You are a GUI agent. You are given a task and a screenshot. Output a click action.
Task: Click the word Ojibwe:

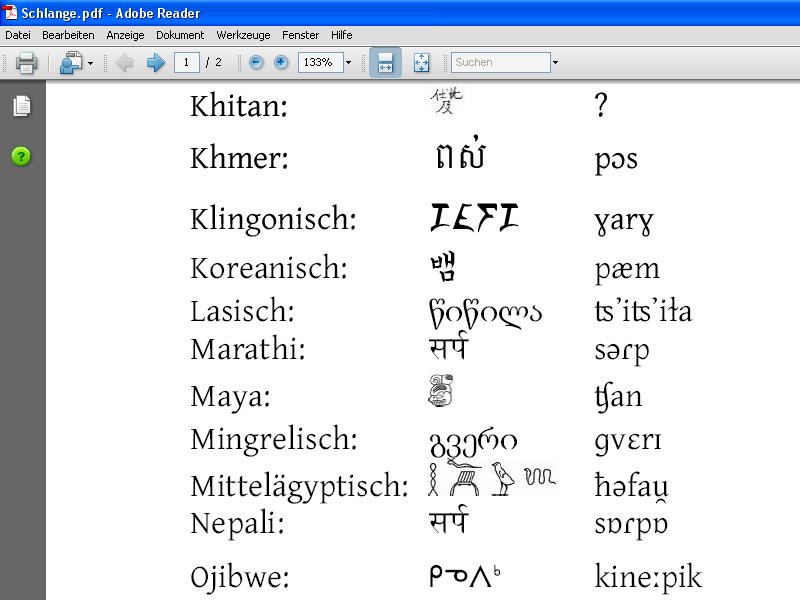(239, 579)
